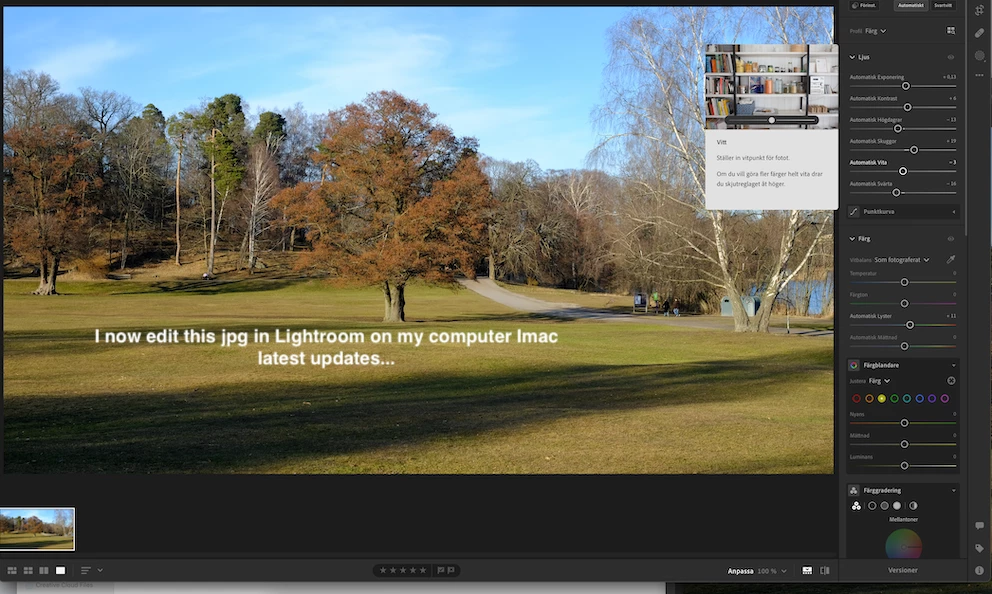Open the sort order dropdown
This screenshot has height=594, width=992.
tap(92, 570)
